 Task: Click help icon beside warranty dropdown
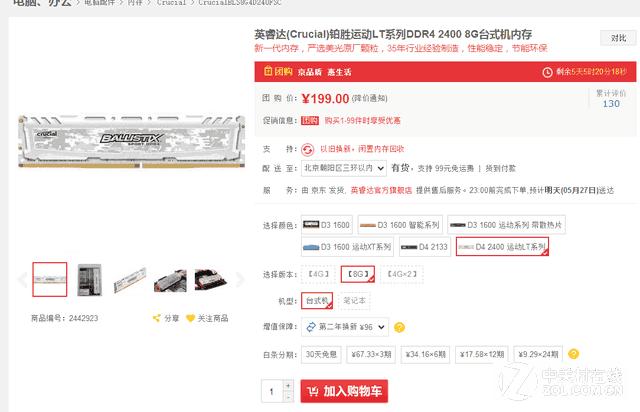point(399,327)
